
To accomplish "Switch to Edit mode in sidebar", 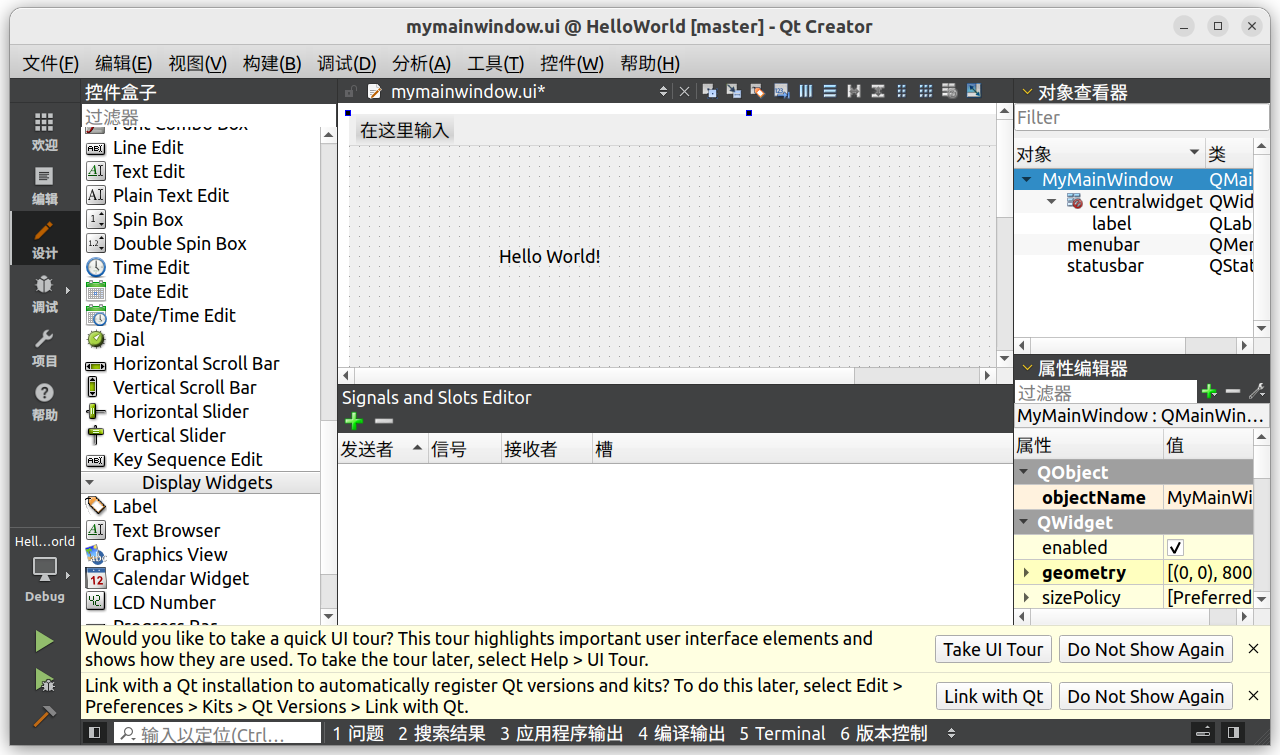I will pos(44,185).
